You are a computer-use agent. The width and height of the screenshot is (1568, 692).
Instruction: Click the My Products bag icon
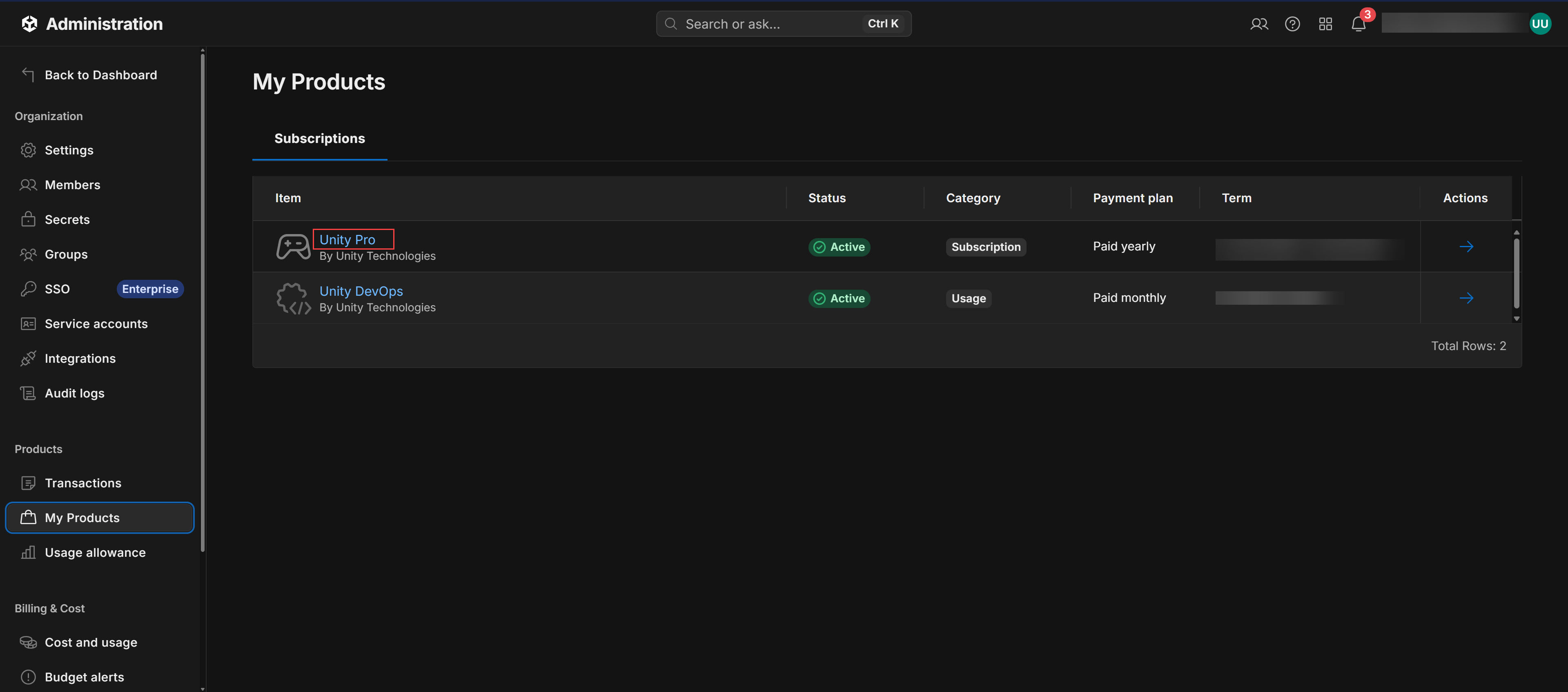pyautogui.click(x=28, y=518)
